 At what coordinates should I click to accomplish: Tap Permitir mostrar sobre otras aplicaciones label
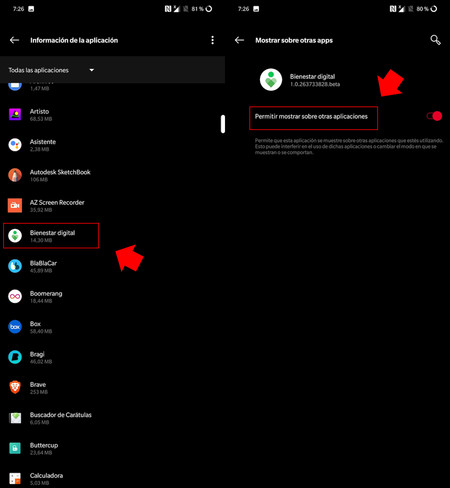pos(311,116)
